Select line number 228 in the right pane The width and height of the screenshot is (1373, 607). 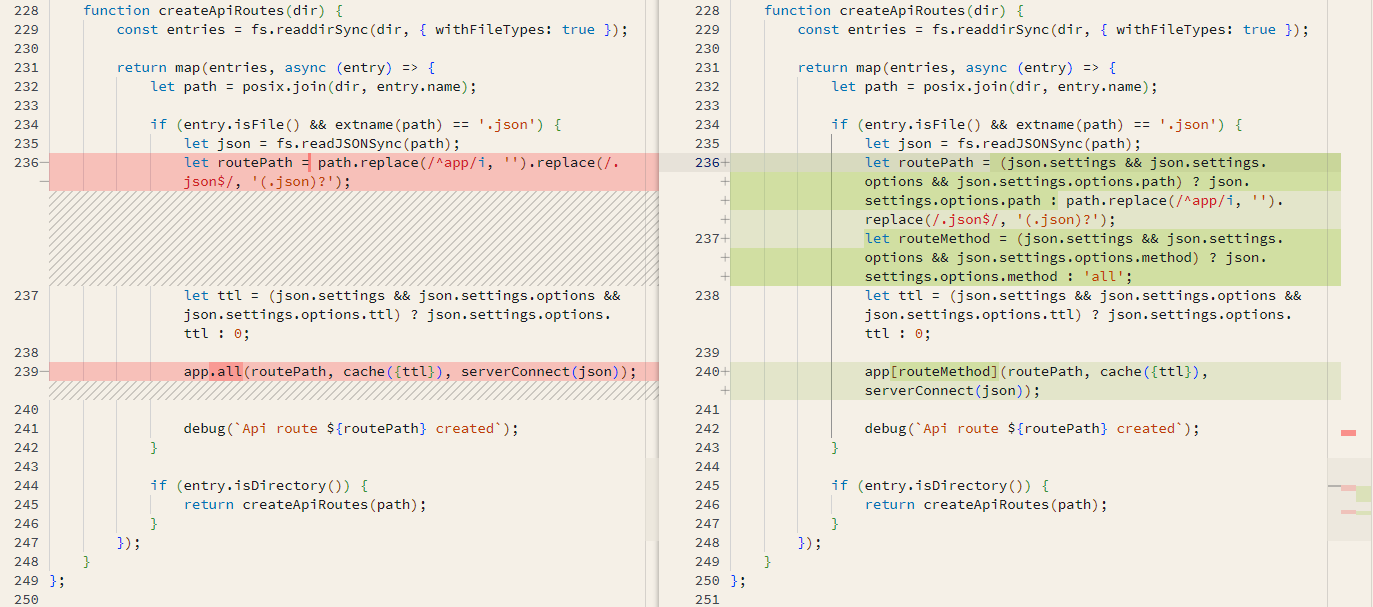tap(706, 10)
